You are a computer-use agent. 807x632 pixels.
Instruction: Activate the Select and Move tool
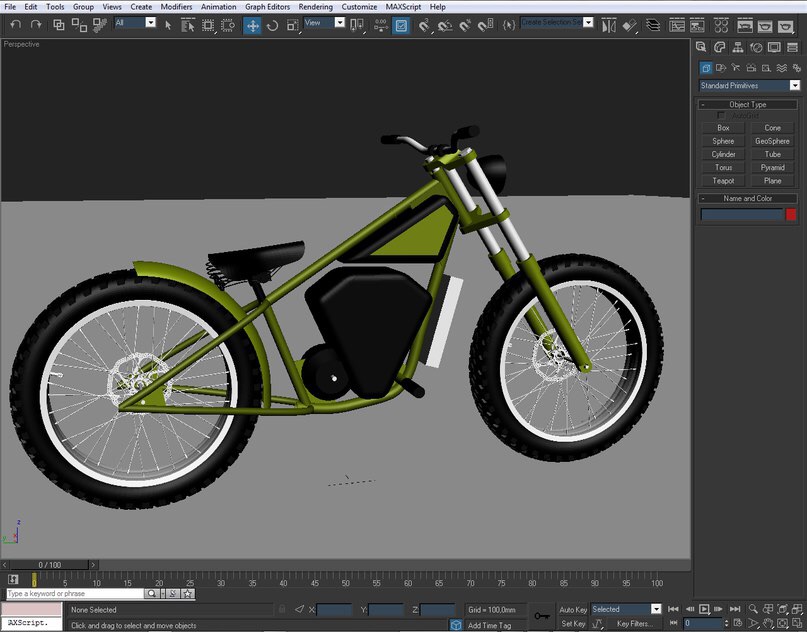(253, 25)
